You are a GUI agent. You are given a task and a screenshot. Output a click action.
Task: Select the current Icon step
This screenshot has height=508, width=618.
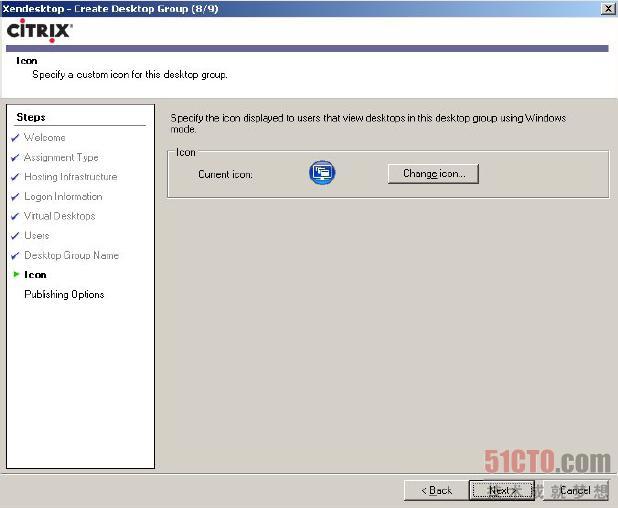(35, 275)
